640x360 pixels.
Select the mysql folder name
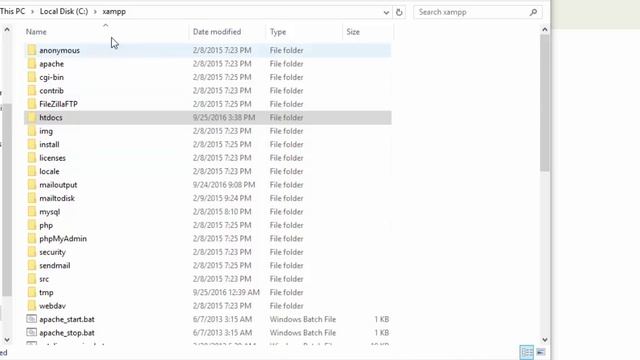pos(50,212)
